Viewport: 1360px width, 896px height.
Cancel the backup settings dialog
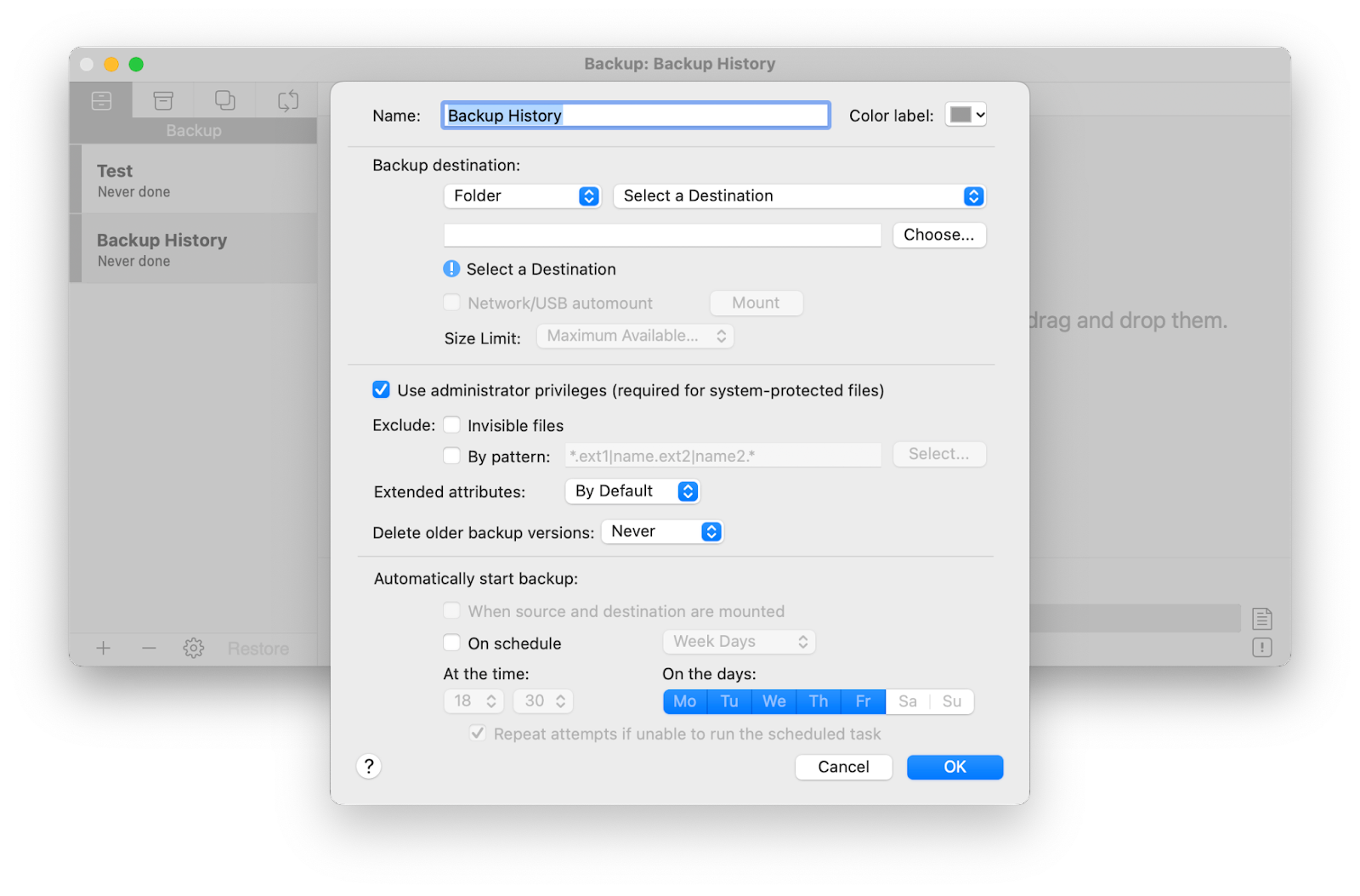click(x=844, y=767)
